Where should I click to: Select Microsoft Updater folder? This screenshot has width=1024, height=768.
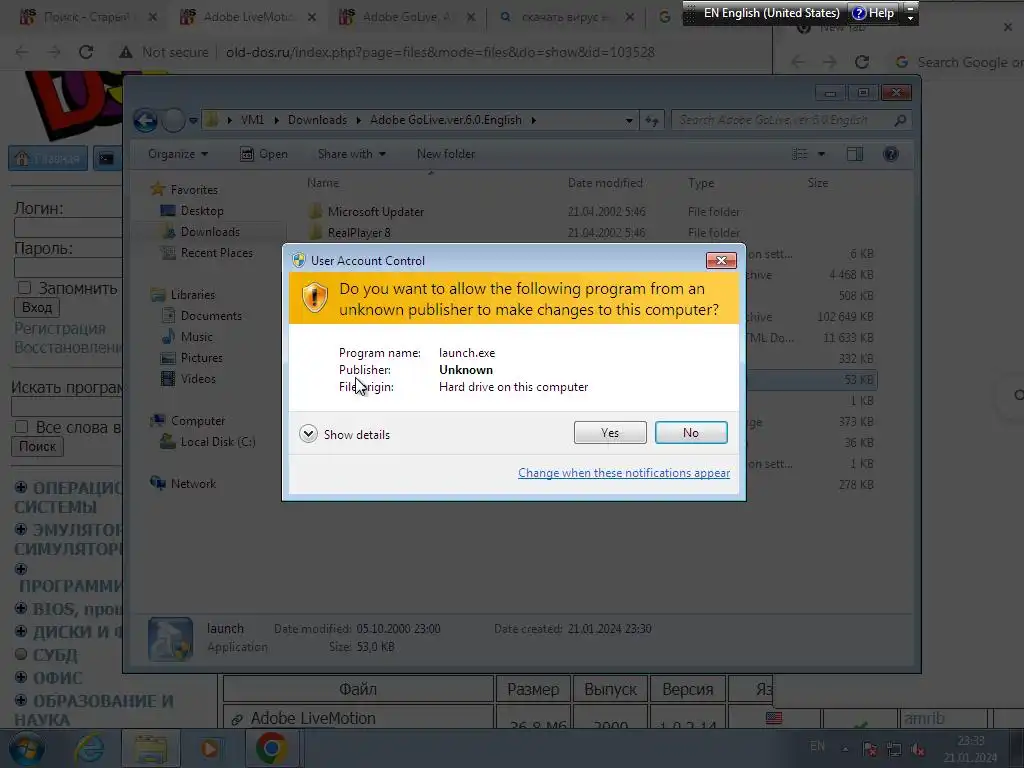[376, 212]
